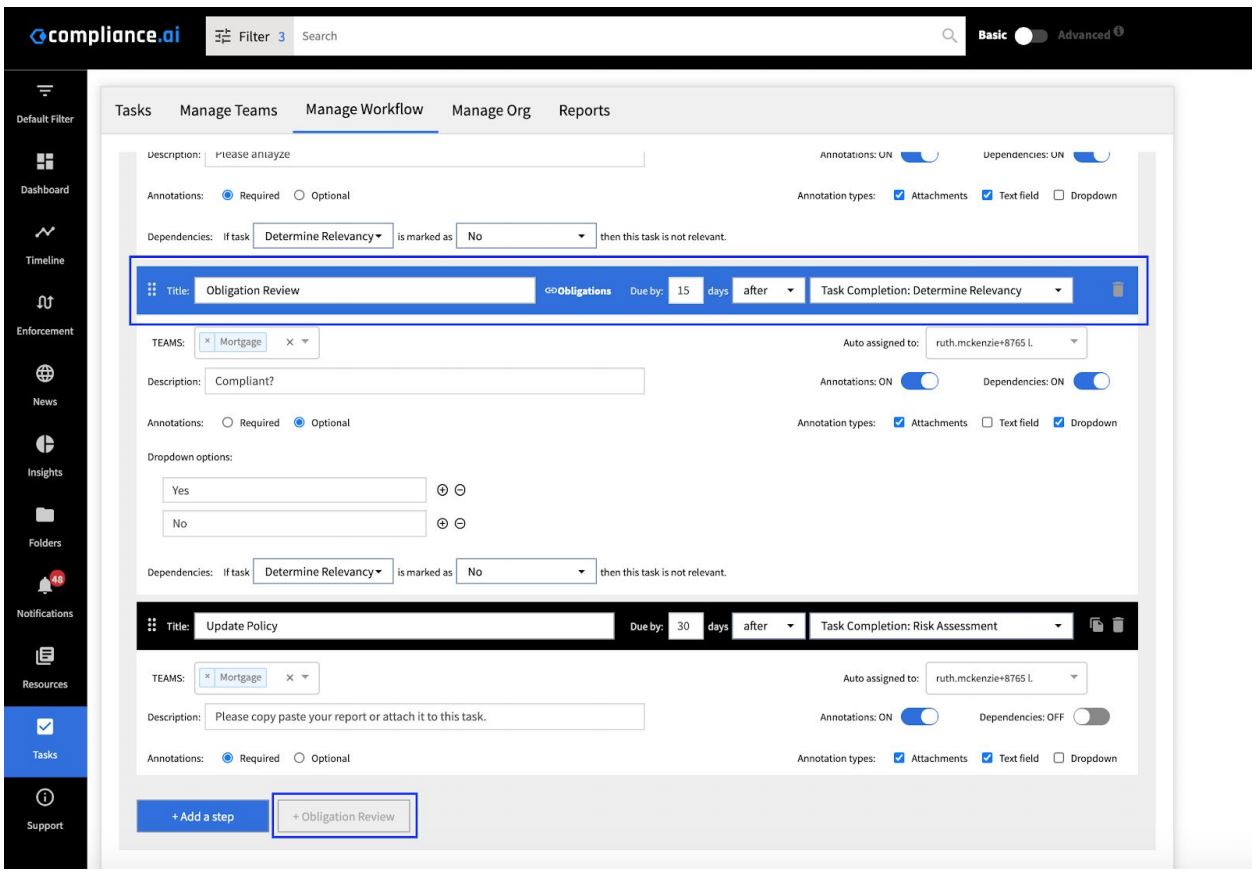Viewport: 1256px width, 877px height.
Task: Delete the Update Policy step
Action: 1118,626
